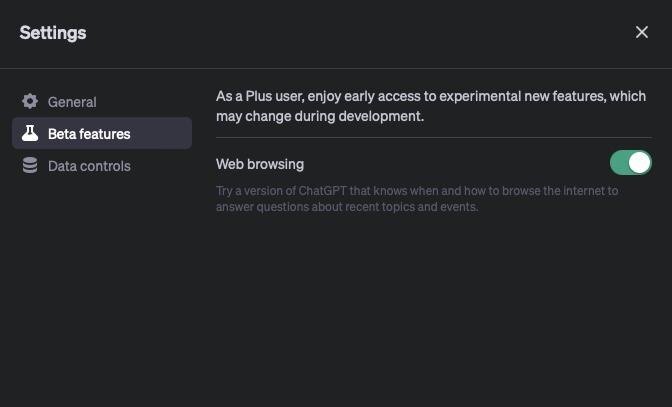Click the "General" text label in sidebar
Screen dimensions: 672x407
[x=72, y=102]
